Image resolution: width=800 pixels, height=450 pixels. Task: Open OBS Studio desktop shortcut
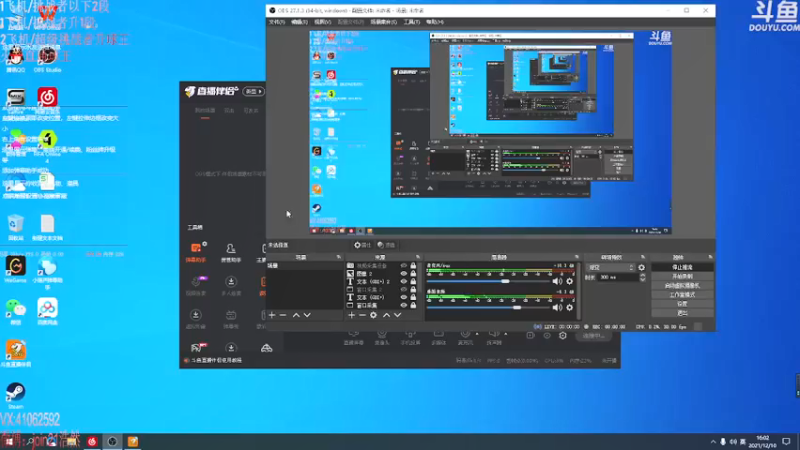click(47, 59)
